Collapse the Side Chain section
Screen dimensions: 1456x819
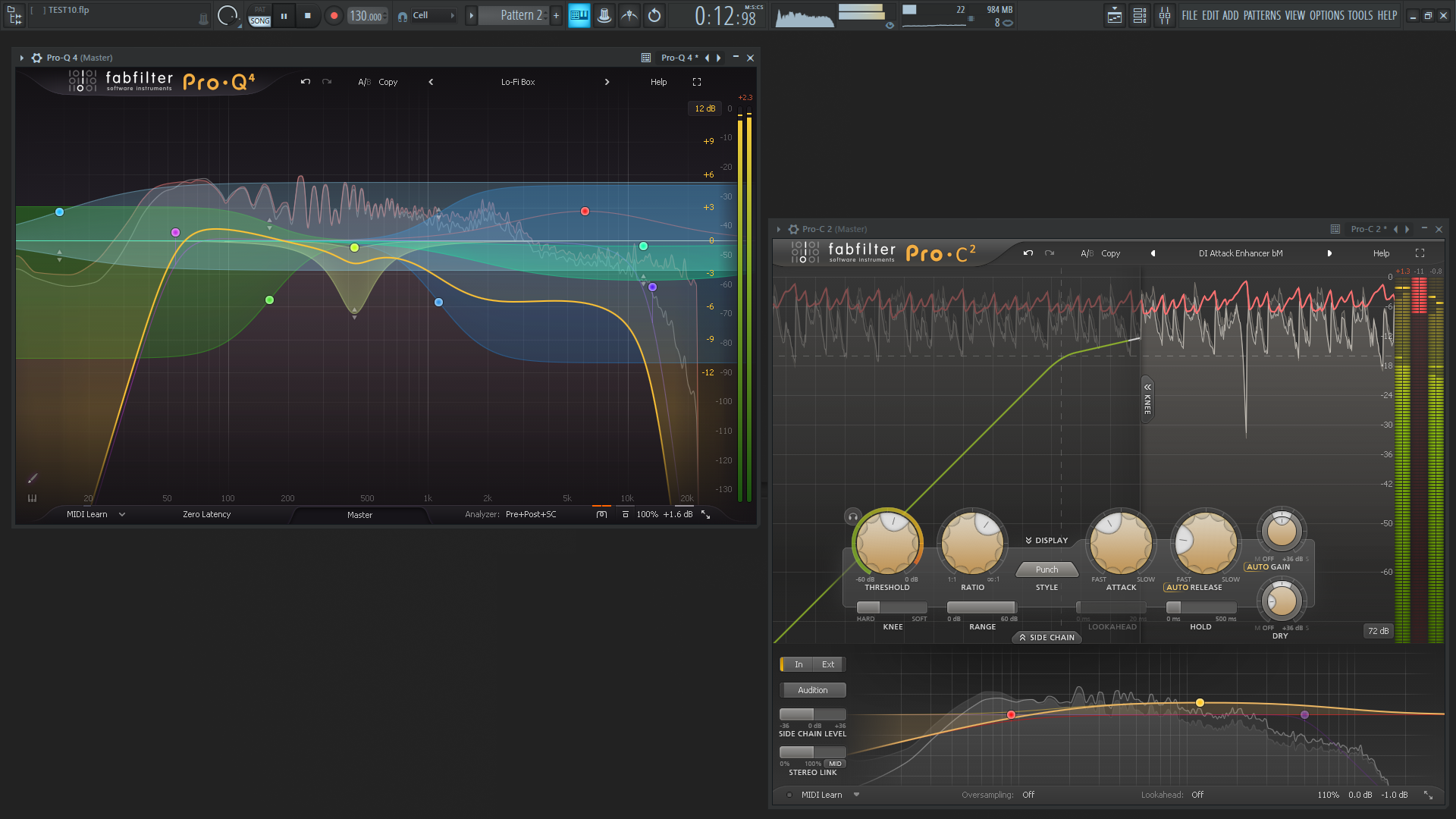coord(1046,638)
